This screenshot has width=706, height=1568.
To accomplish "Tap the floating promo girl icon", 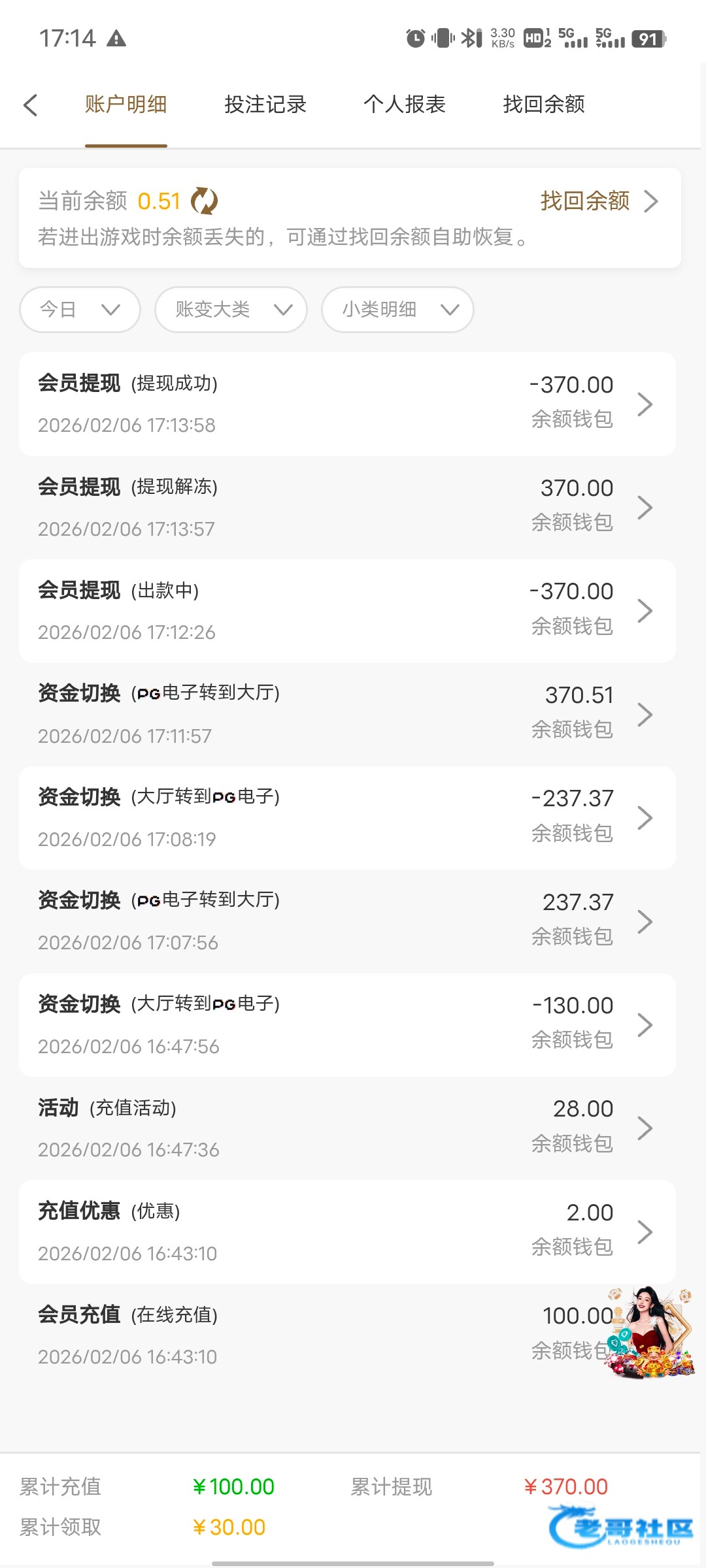I will click(x=650, y=1333).
